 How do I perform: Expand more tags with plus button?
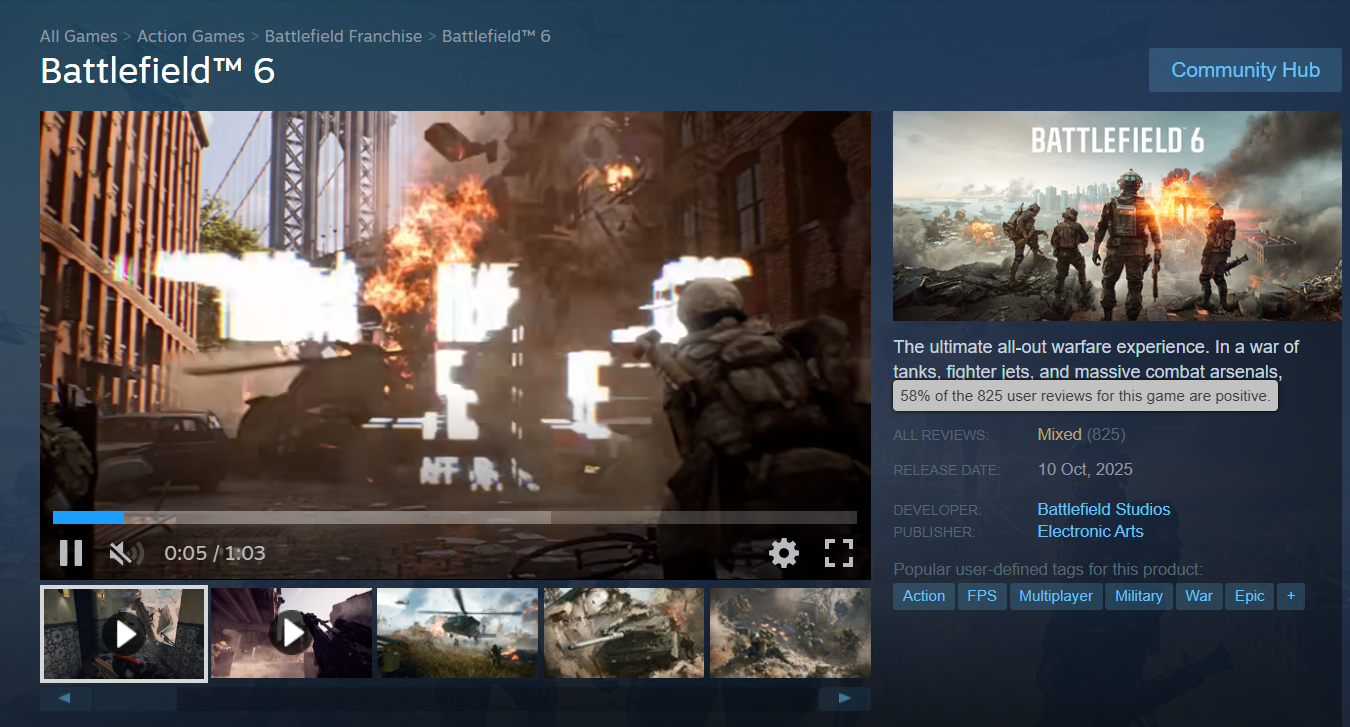point(1291,596)
